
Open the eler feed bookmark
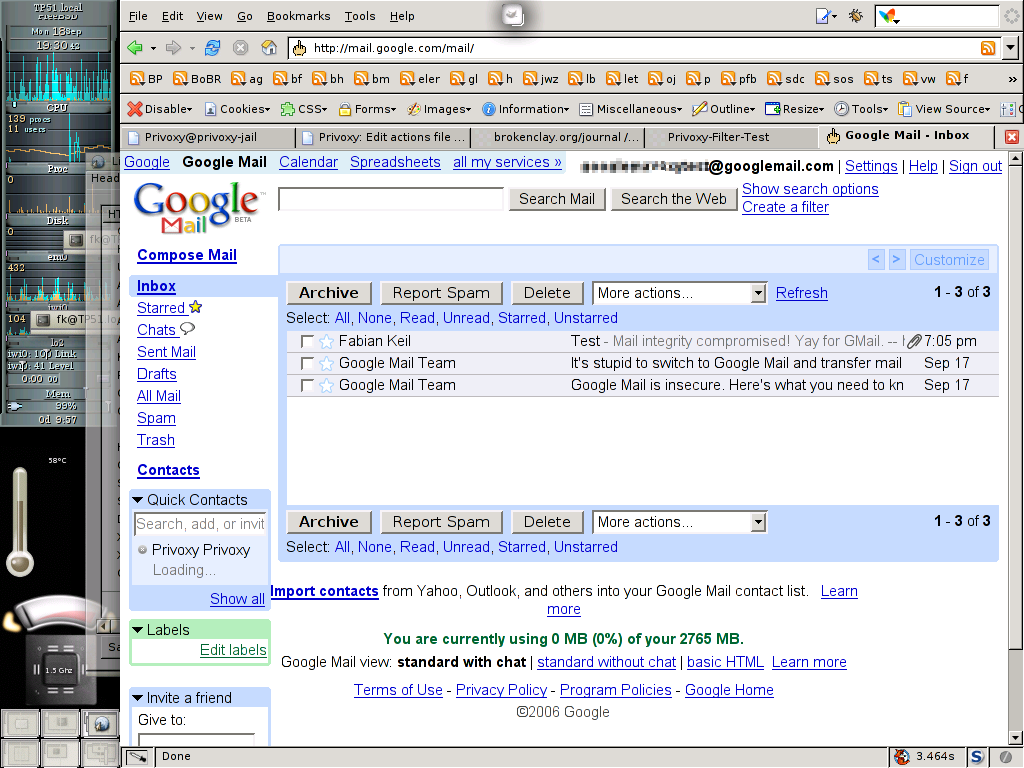420,79
